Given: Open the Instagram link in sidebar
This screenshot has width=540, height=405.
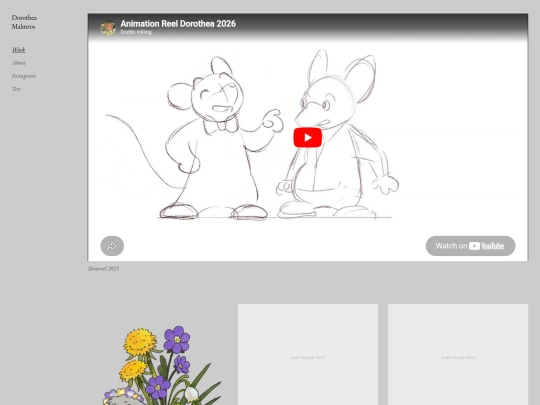Looking at the screenshot, I should (24, 76).
